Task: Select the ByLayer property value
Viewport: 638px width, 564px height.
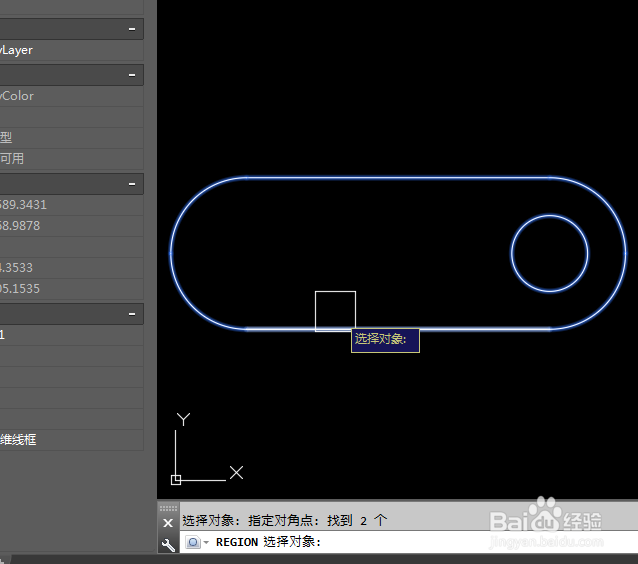Action: [72, 50]
